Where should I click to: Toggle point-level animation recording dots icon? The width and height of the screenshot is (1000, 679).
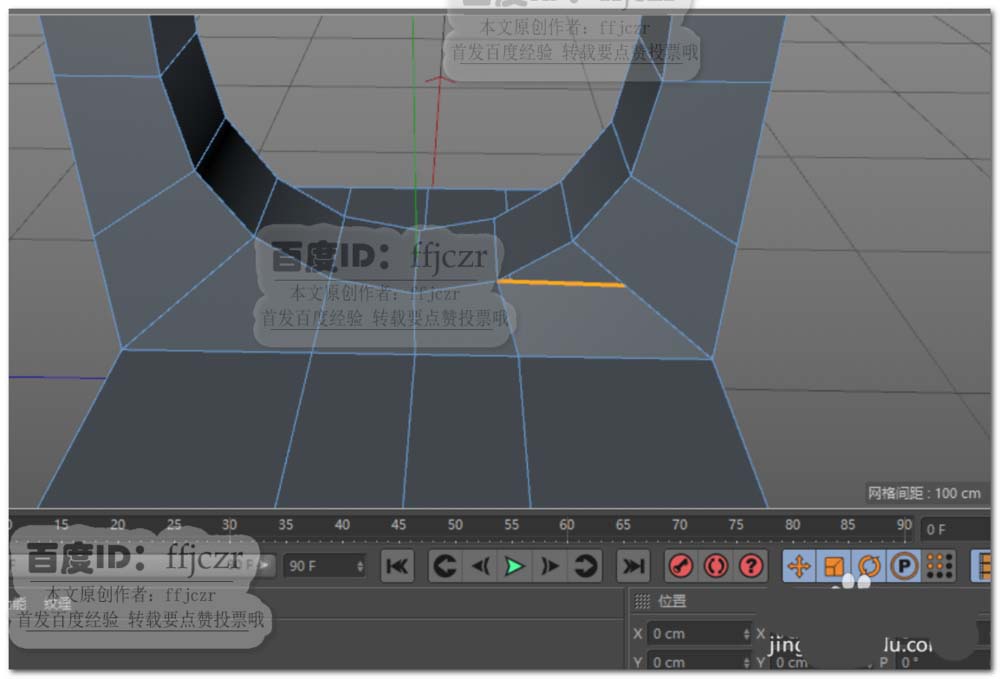tap(939, 566)
